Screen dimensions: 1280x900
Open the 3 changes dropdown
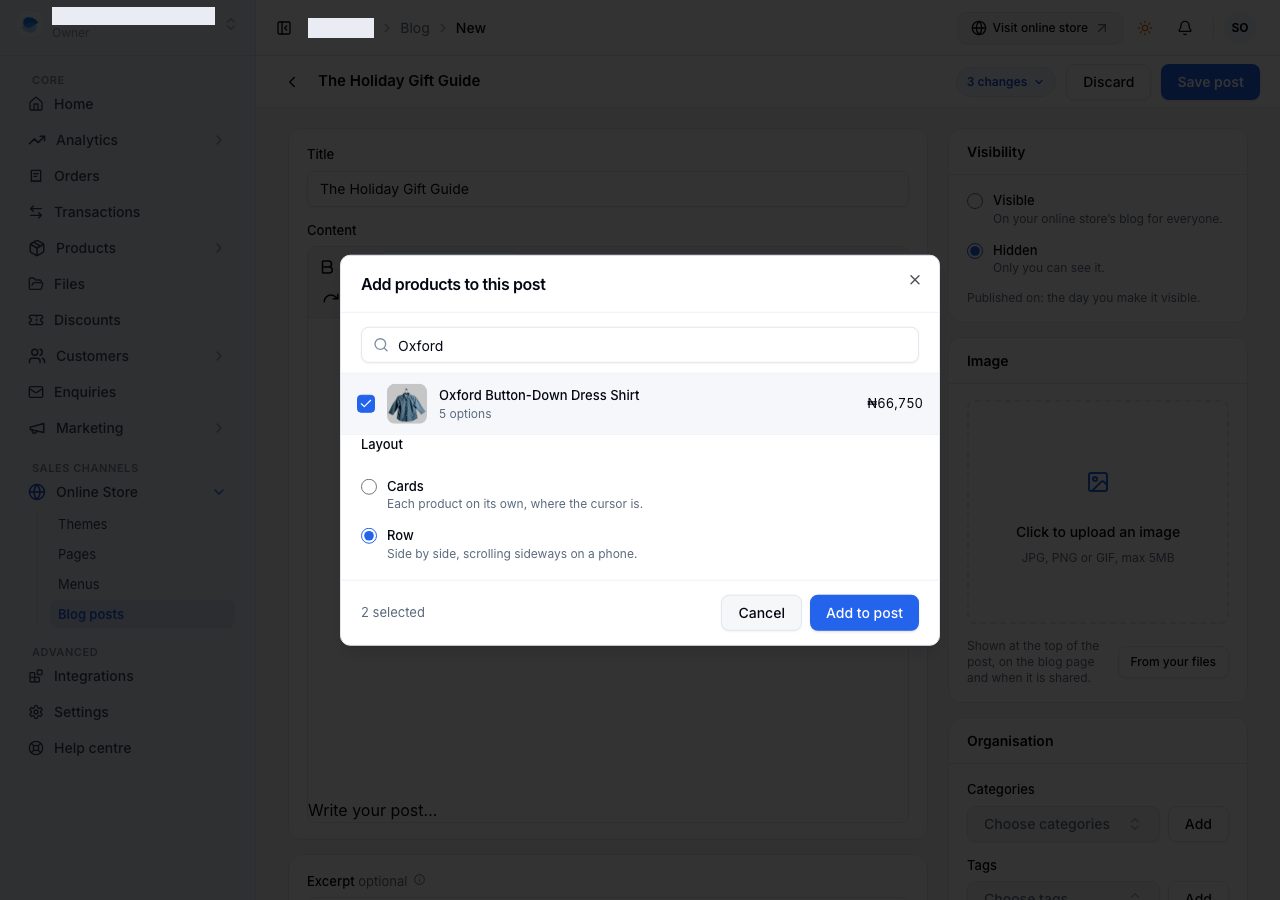(1005, 82)
